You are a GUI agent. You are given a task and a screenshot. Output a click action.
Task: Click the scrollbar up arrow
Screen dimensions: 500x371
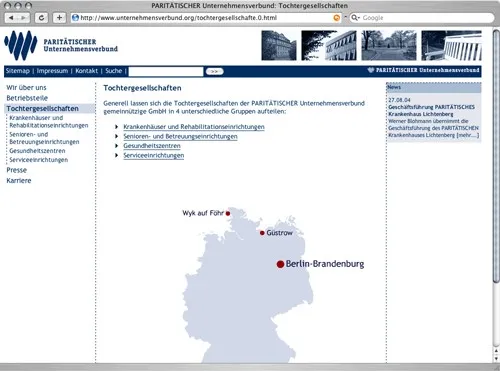(x=496, y=351)
